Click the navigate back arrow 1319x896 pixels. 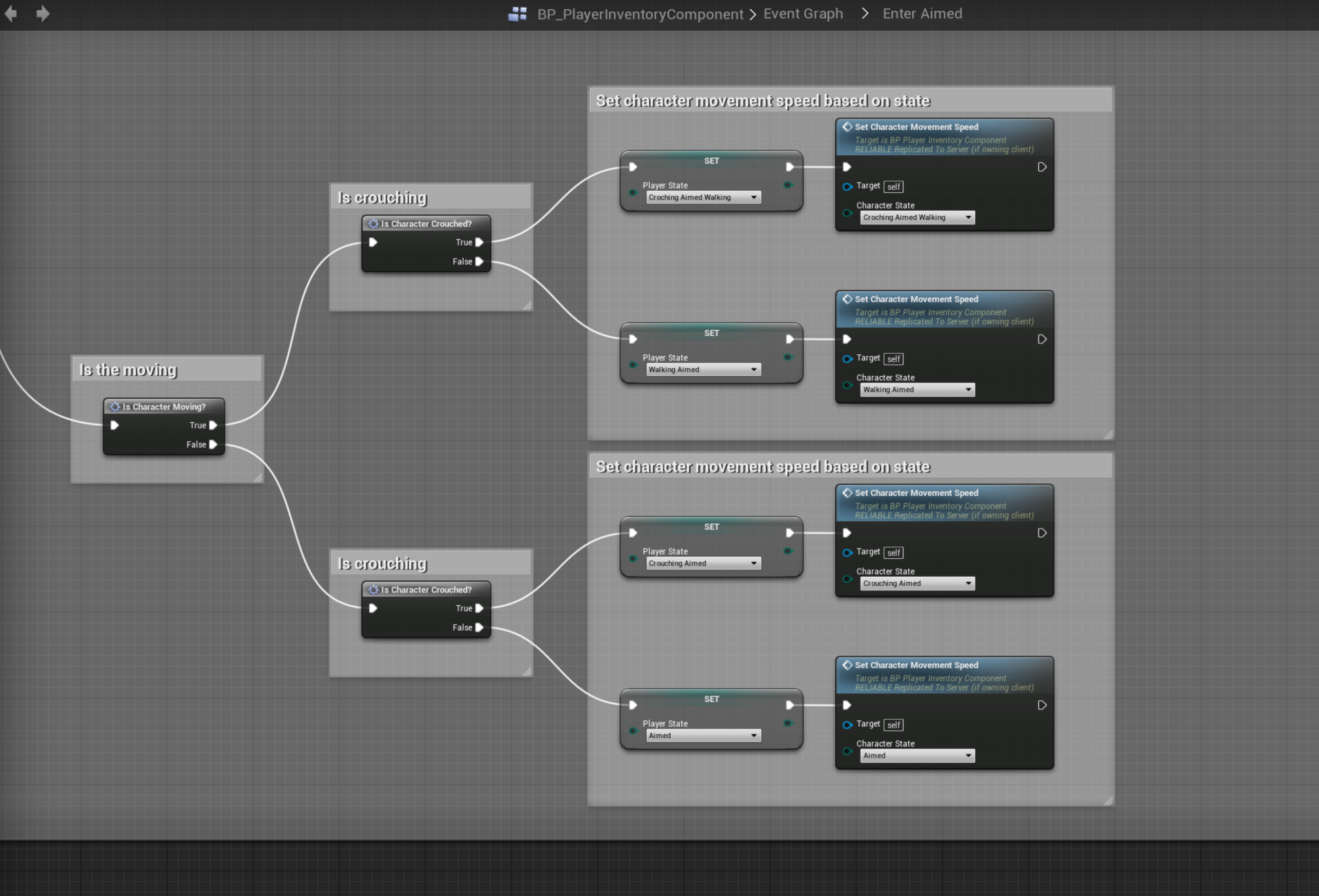click(10, 14)
